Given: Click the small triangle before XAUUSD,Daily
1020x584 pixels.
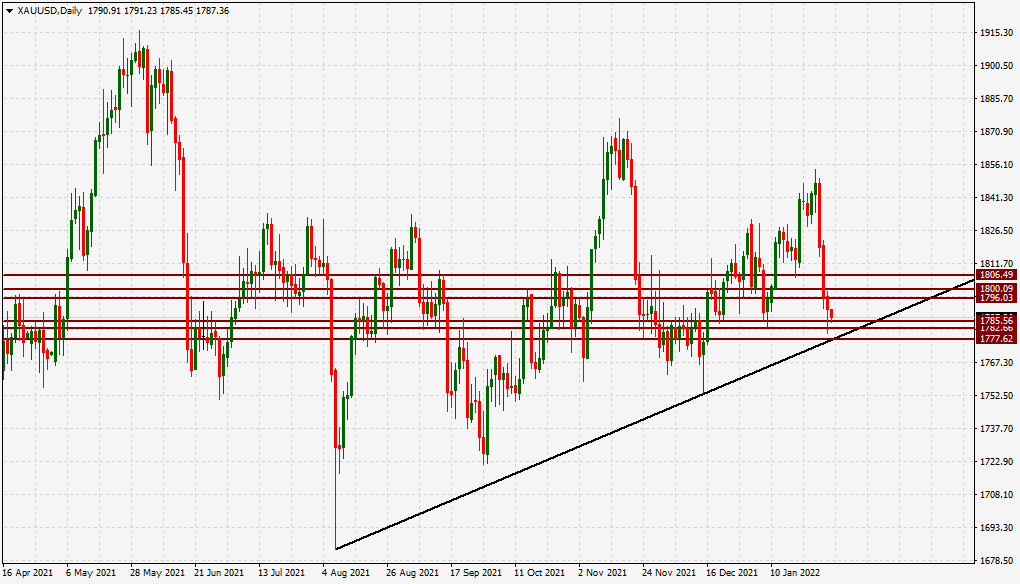Looking at the screenshot, I should click(9, 11).
